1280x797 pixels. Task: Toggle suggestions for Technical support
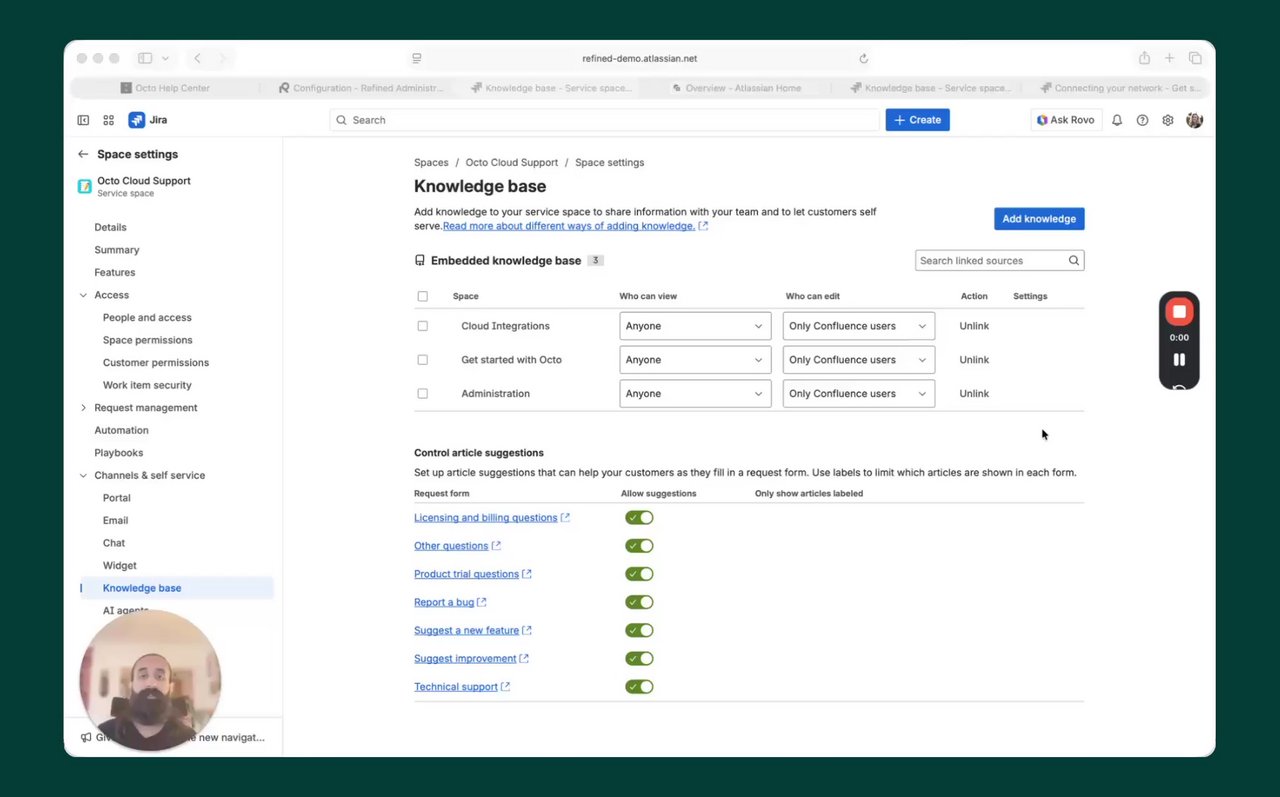[x=639, y=687]
